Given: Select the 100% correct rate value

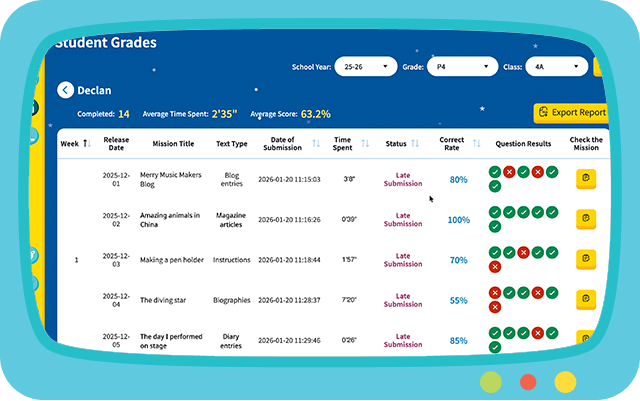Looking at the screenshot, I should [459, 220].
